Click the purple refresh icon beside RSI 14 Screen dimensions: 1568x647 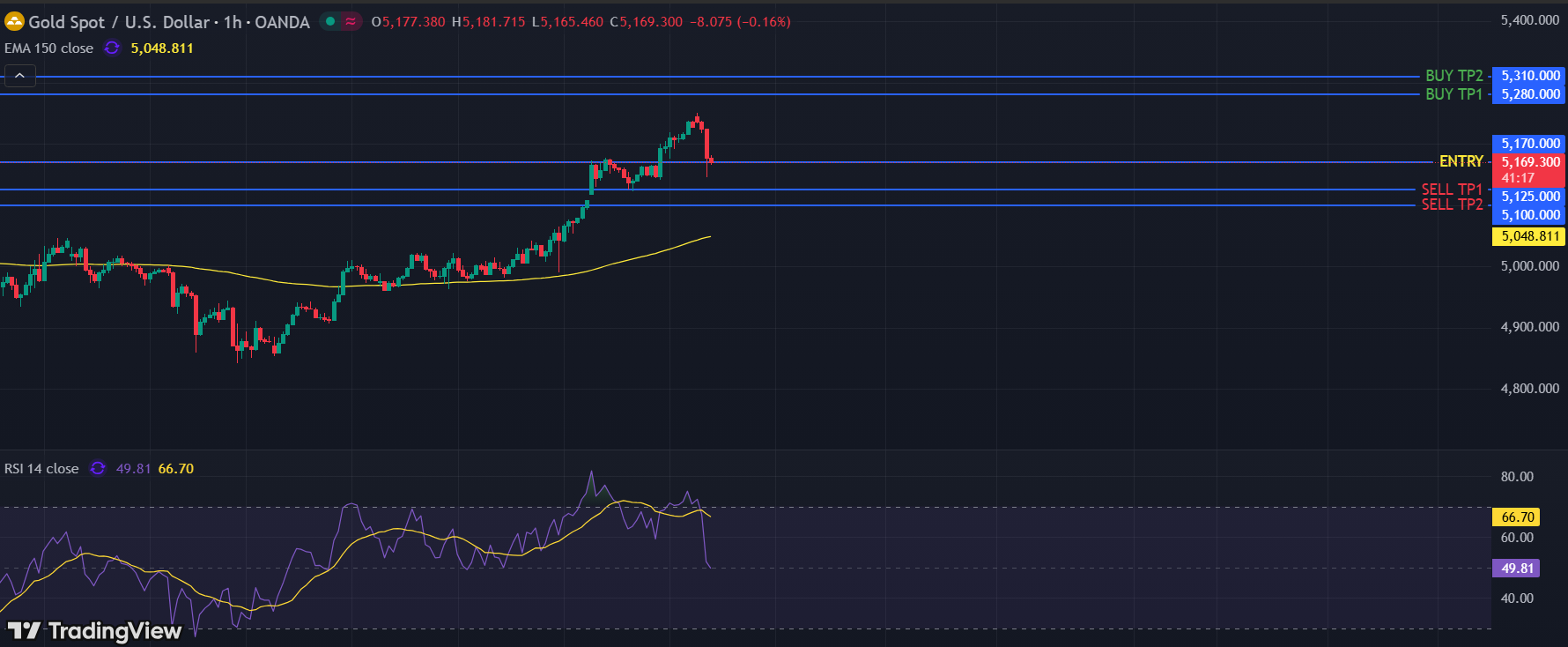98,469
